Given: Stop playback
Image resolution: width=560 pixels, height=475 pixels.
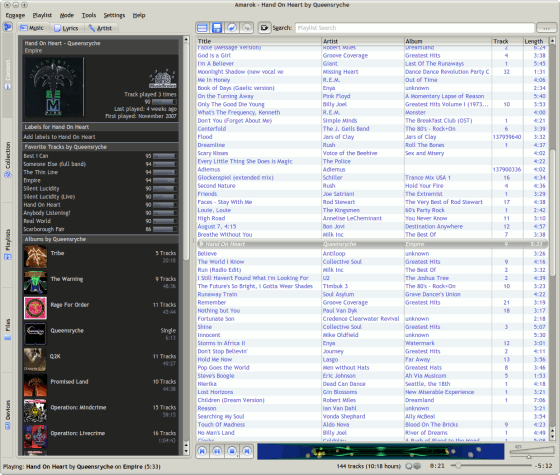Looking at the screenshot, I should click(232, 451).
